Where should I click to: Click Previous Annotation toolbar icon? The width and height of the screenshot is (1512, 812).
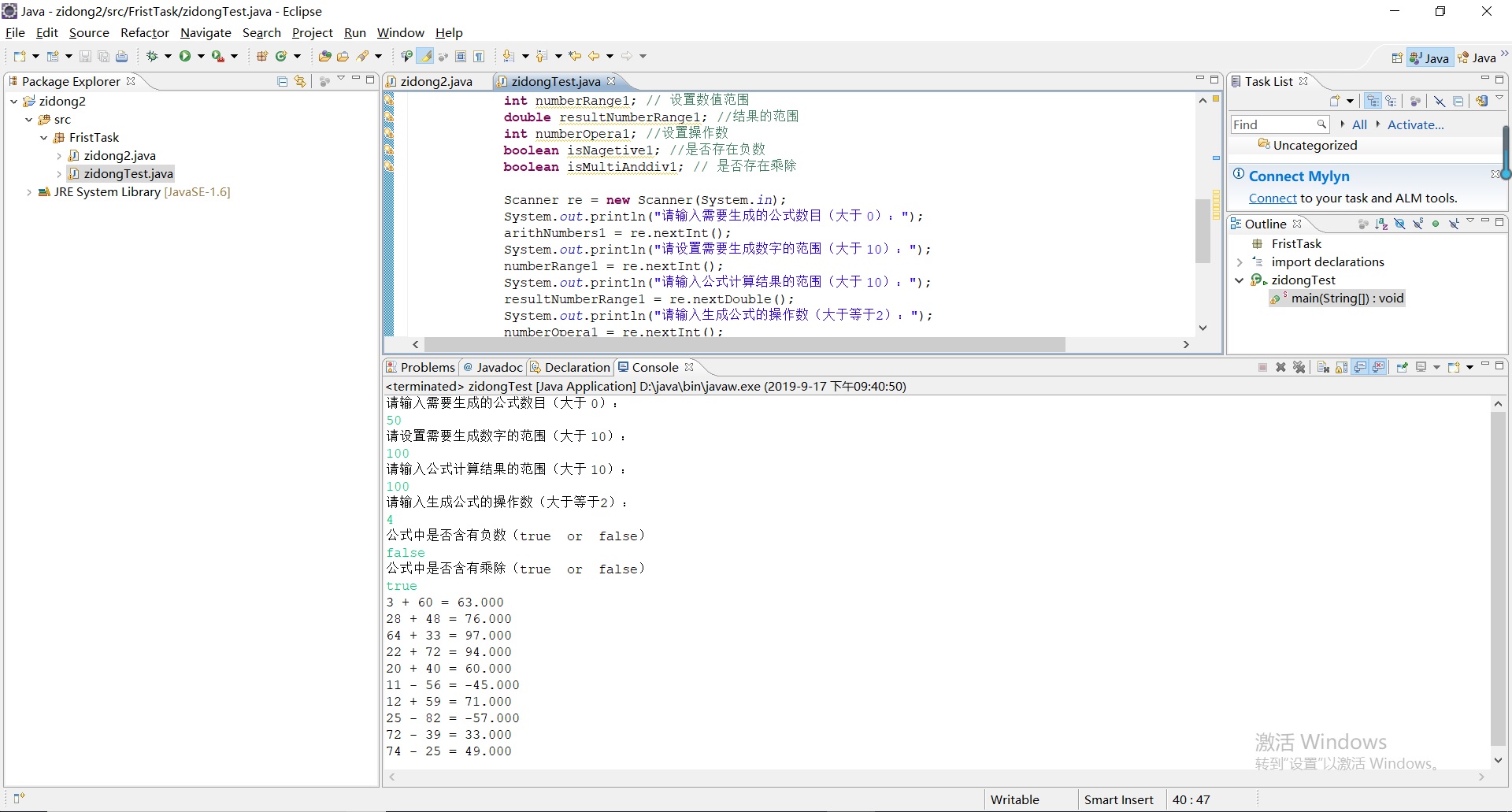pyautogui.click(x=542, y=56)
